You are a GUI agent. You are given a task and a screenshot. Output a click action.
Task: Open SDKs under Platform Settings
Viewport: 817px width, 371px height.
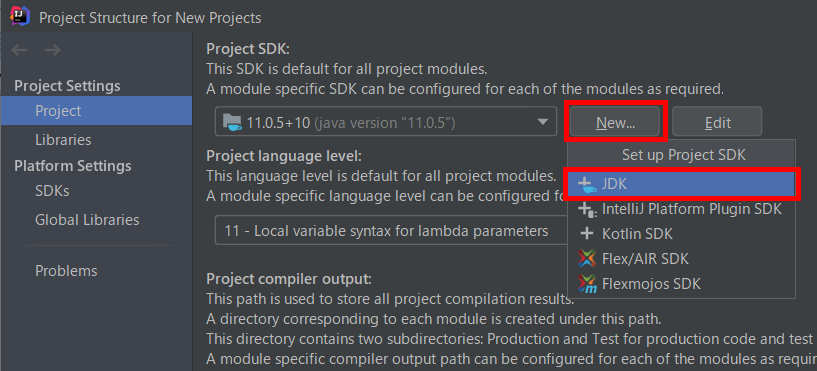point(52,191)
